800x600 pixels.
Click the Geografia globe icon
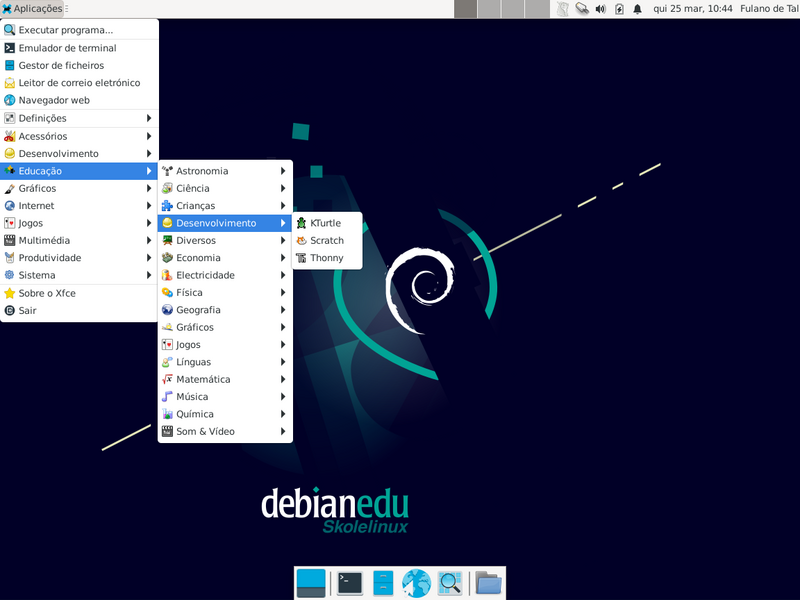click(x=167, y=310)
